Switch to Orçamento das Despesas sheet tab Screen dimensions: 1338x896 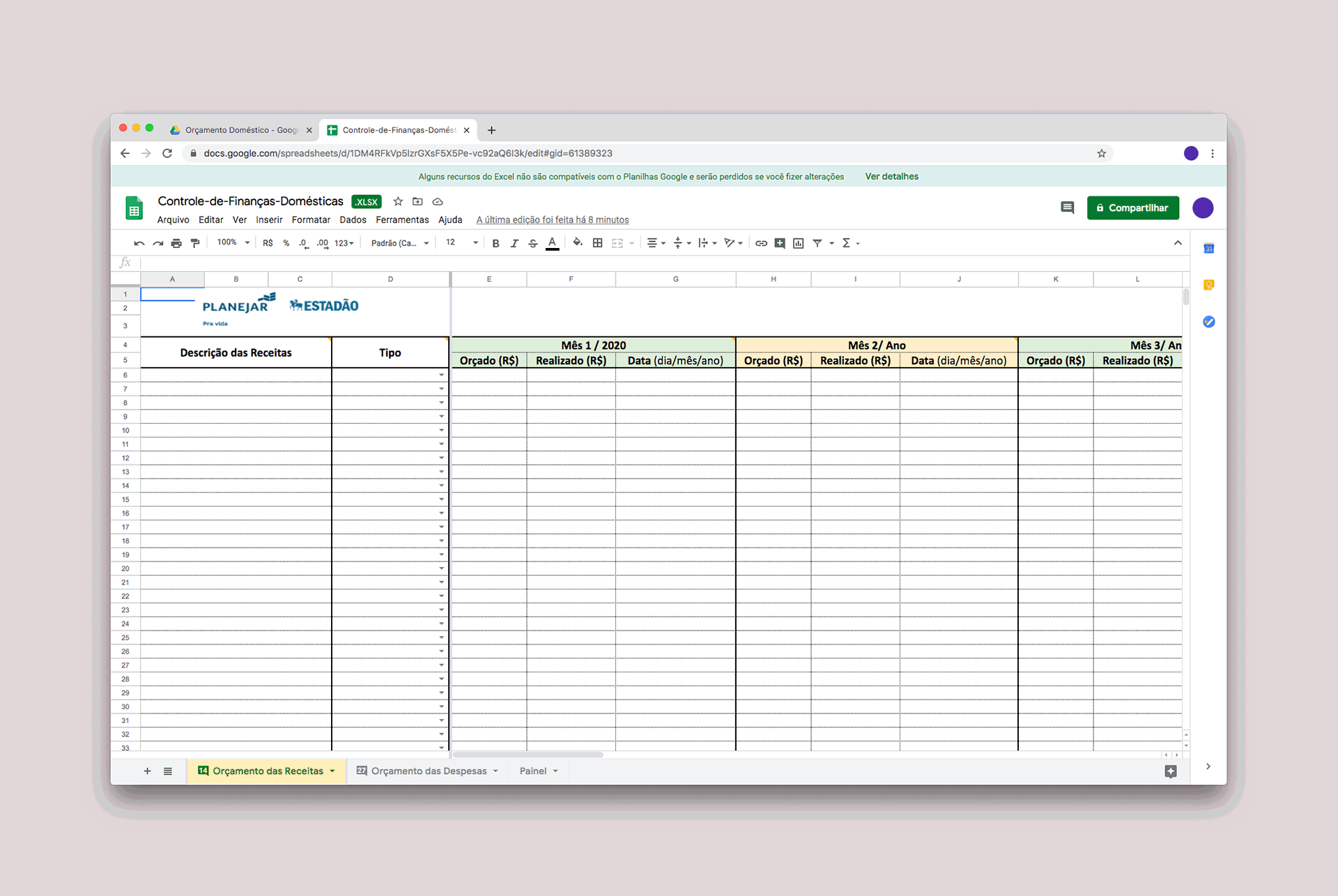[x=429, y=771]
